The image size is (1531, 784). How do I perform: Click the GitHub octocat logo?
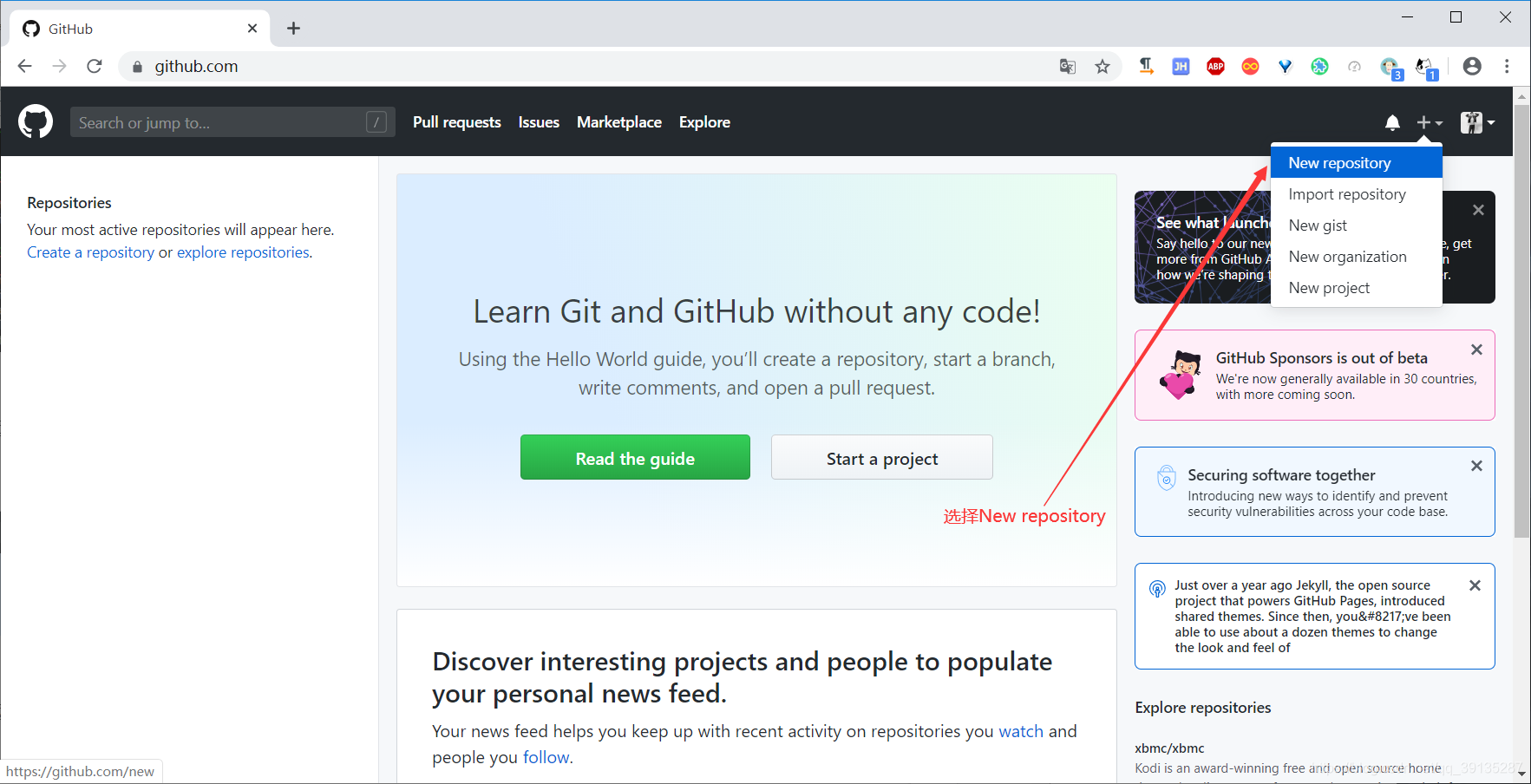pyautogui.click(x=36, y=122)
